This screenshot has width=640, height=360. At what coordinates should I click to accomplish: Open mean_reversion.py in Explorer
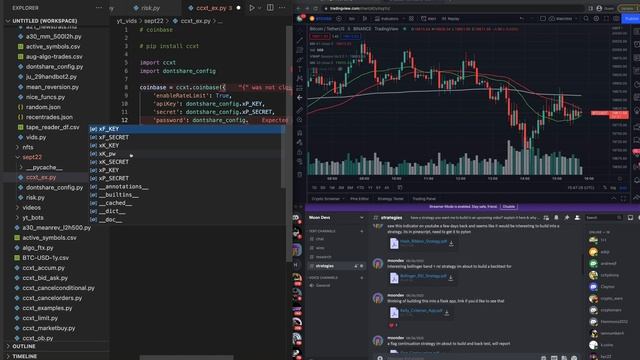pyautogui.click(x=52, y=87)
